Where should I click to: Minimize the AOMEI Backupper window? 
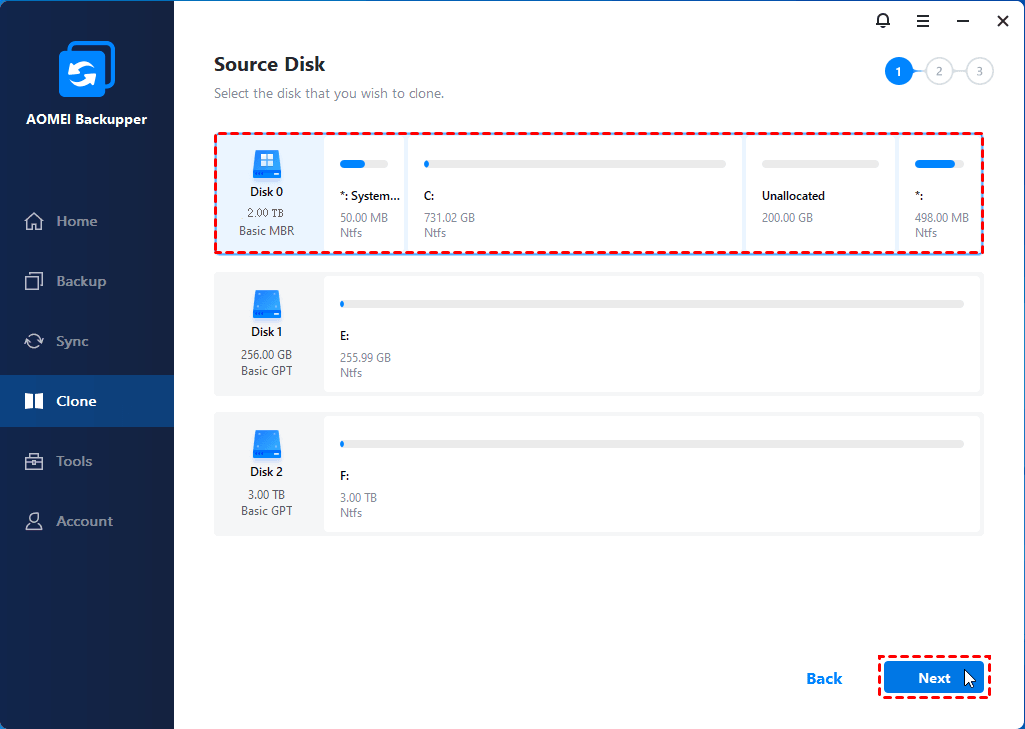[x=962, y=22]
